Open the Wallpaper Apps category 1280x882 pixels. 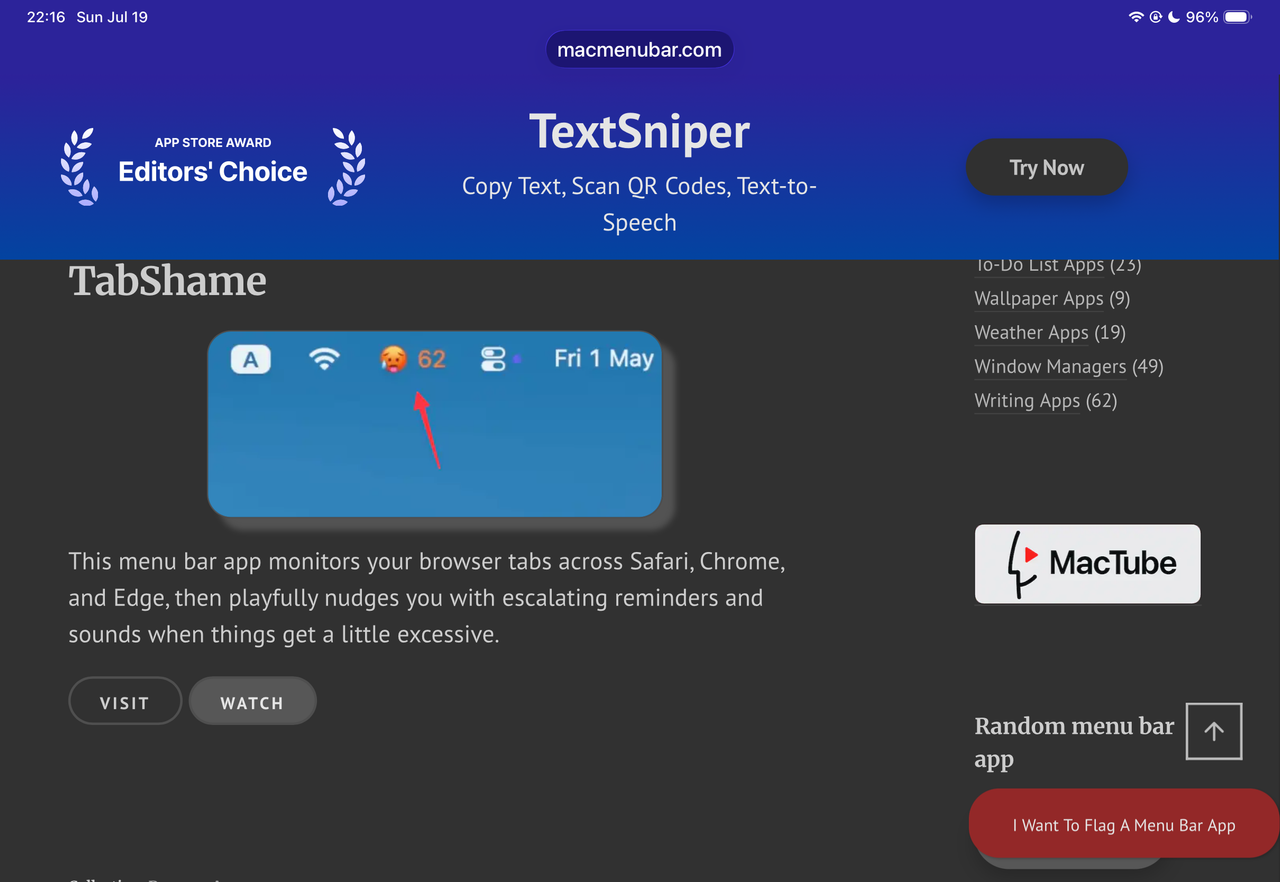[x=1039, y=298]
